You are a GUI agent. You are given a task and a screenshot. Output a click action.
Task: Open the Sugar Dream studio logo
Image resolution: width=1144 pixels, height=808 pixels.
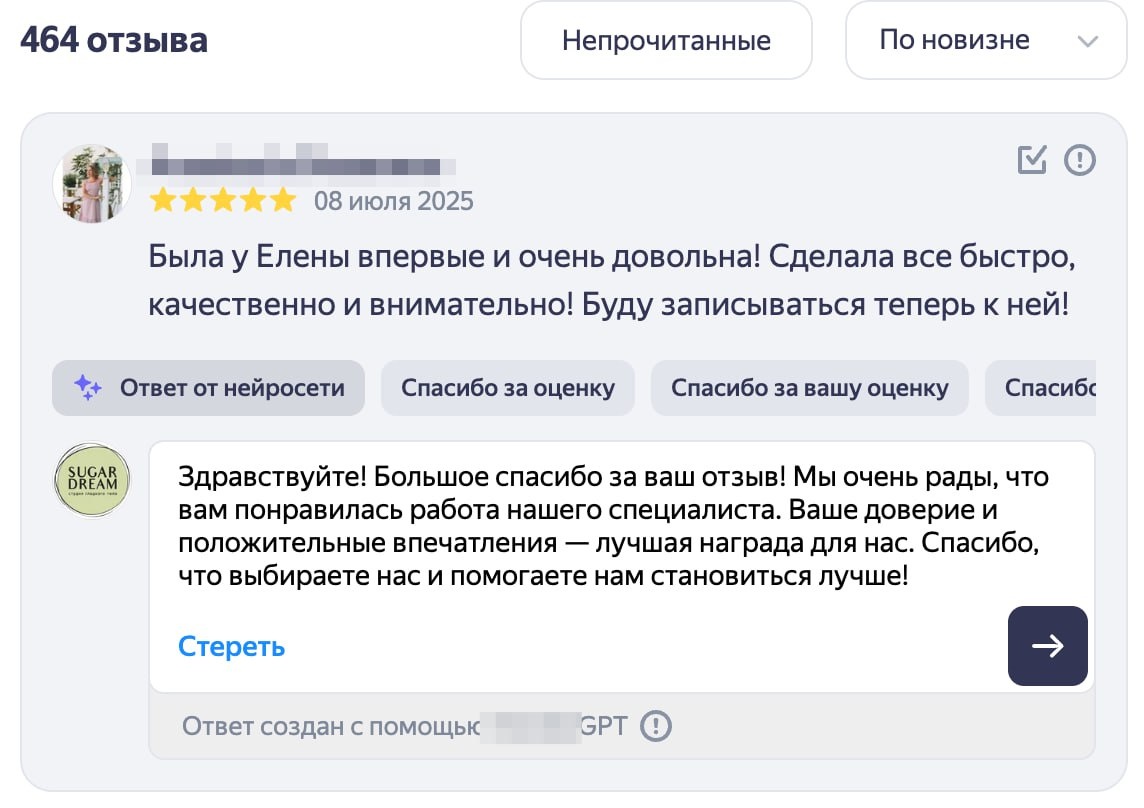(91, 480)
